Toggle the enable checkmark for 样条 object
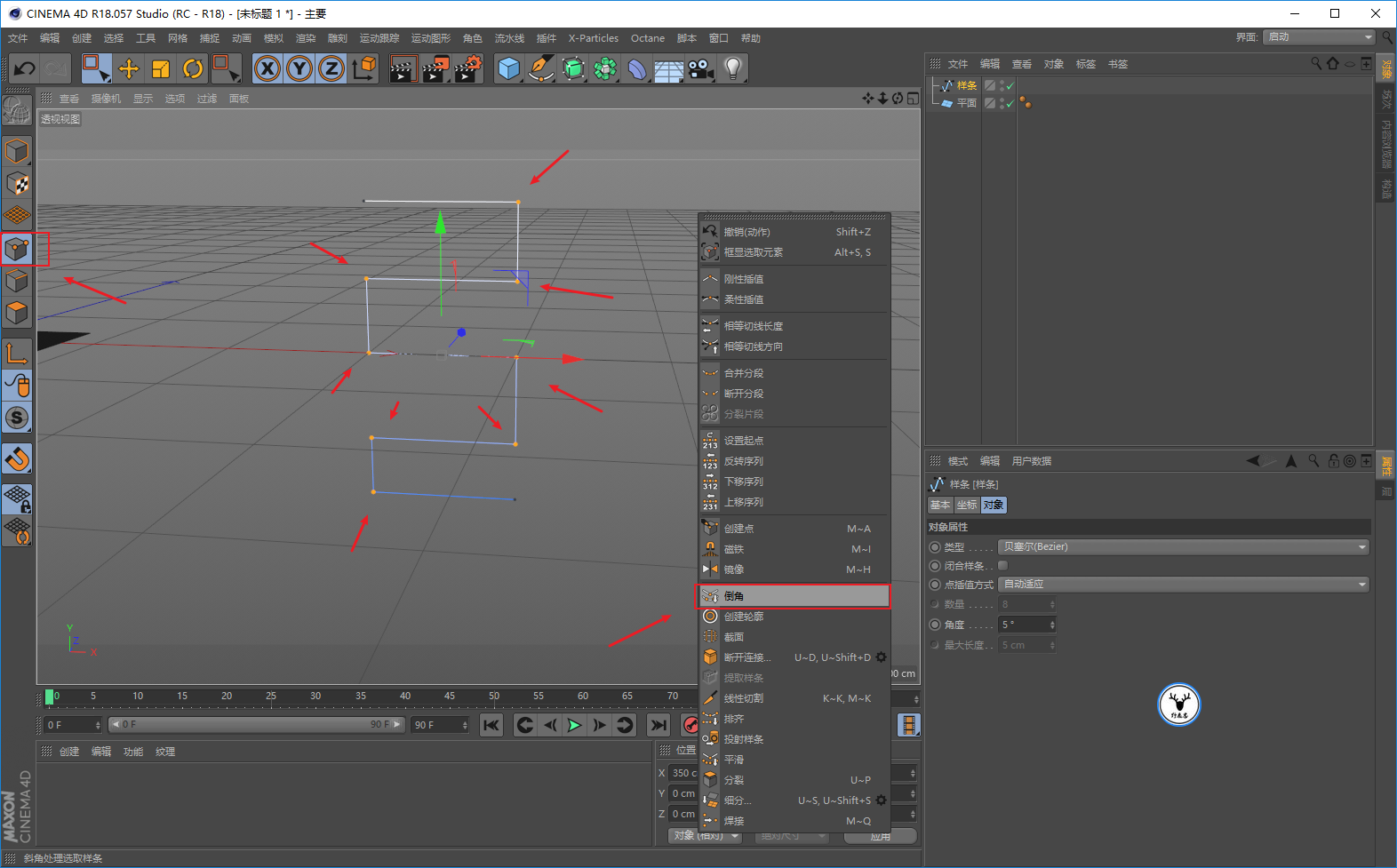1397x868 pixels. tap(1010, 85)
